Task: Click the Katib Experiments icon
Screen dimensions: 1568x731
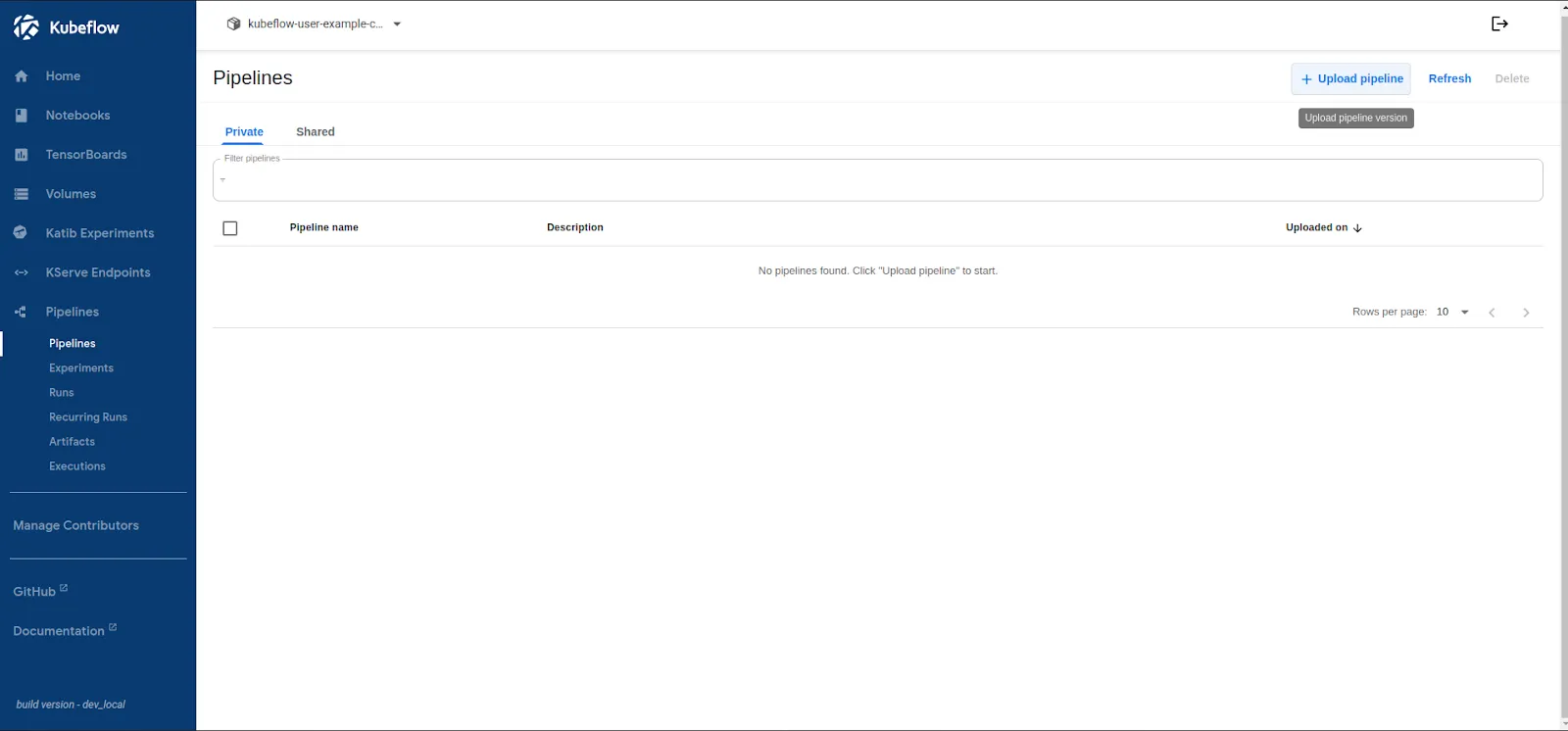Action: [x=21, y=233]
